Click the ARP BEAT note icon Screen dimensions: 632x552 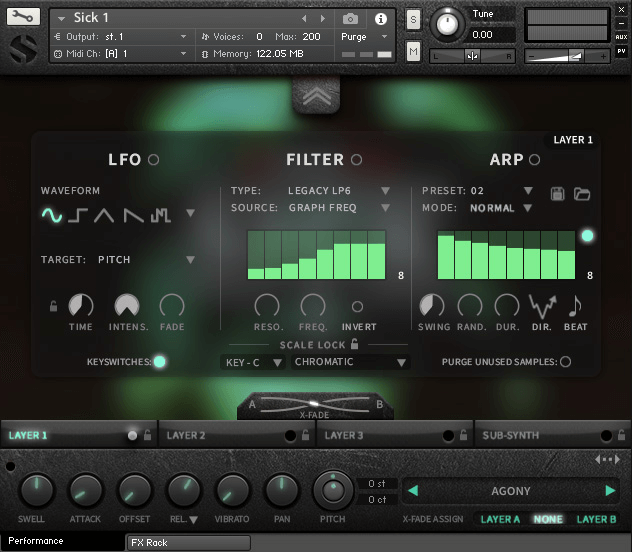pos(575,306)
